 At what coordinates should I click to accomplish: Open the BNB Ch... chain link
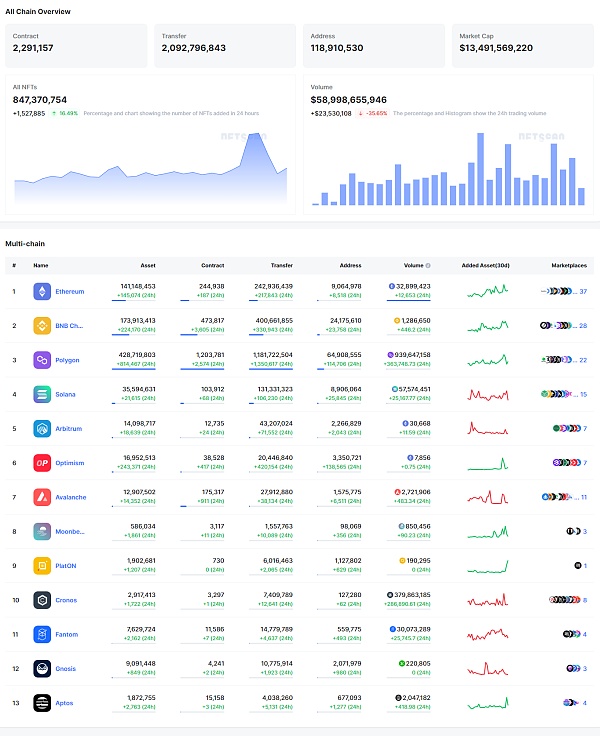coord(69,326)
